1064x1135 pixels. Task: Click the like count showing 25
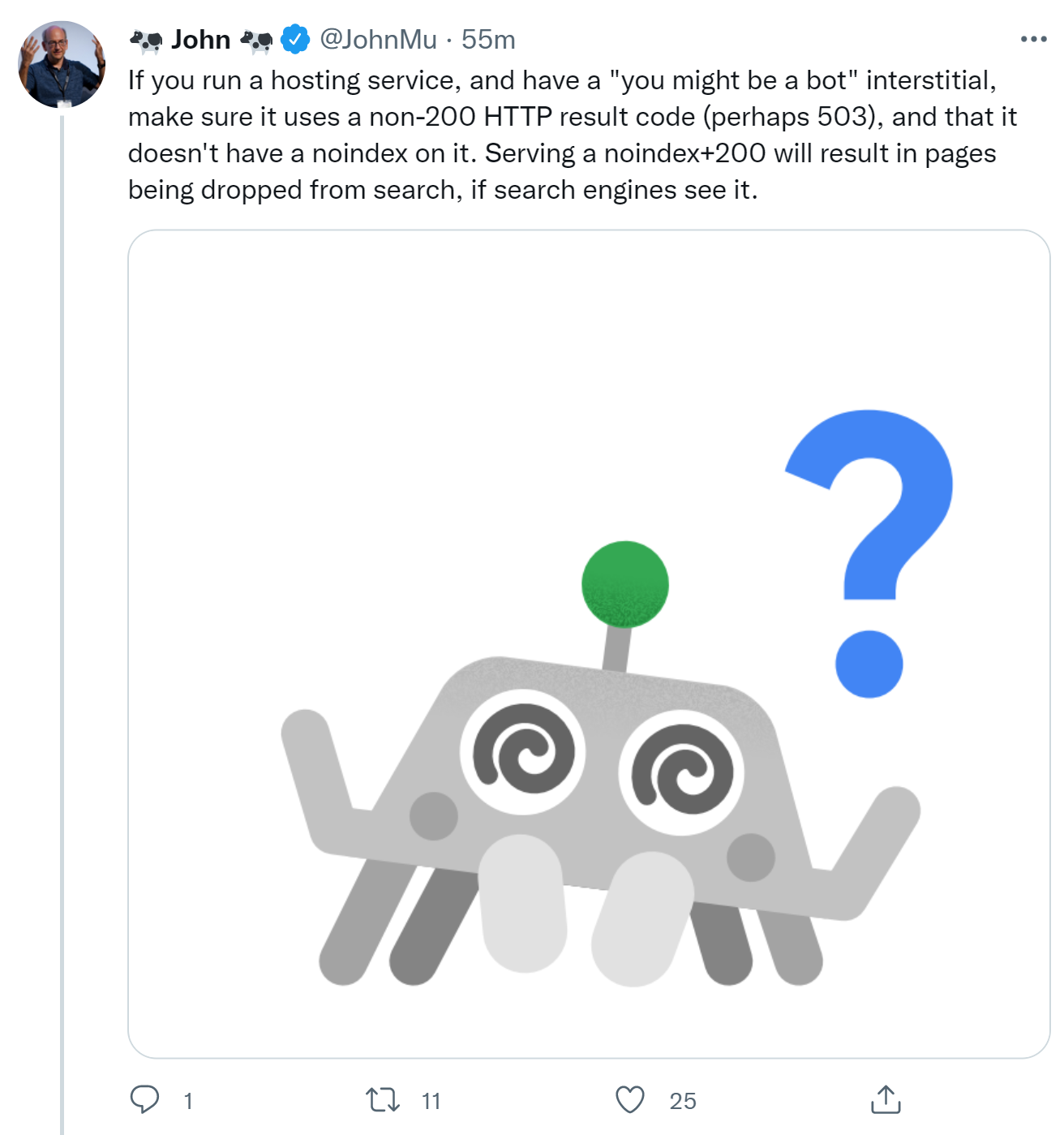pyautogui.click(x=683, y=1101)
